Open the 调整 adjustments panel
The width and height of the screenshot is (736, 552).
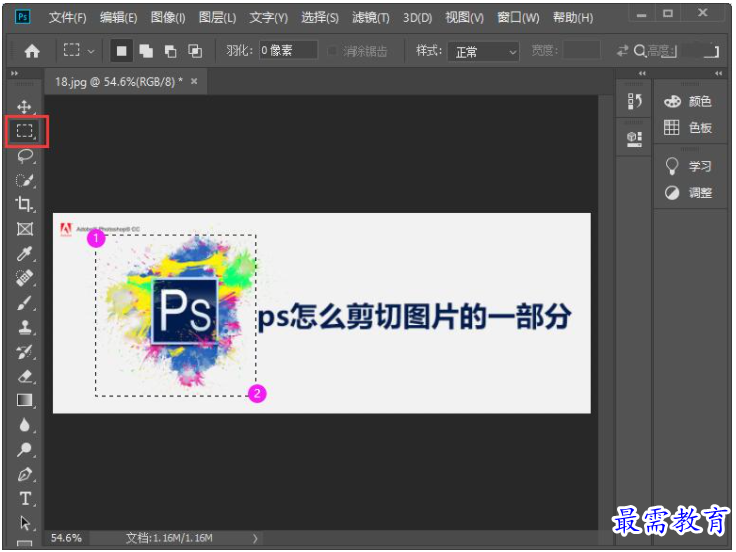[x=688, y=192]
